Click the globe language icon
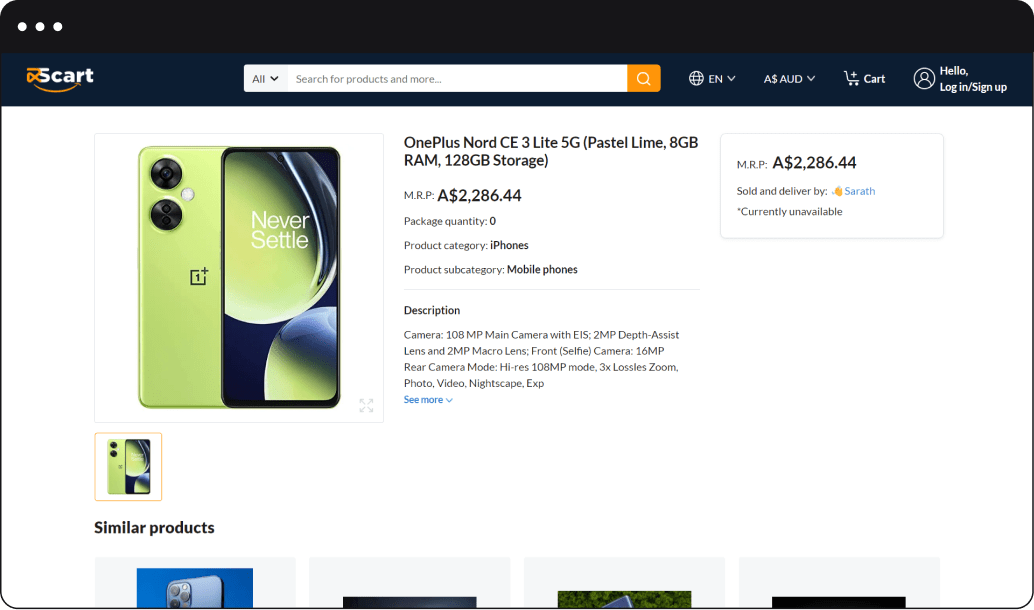Image resolution: width=1034 pixels, height=610 pixels. pos(694,78)
